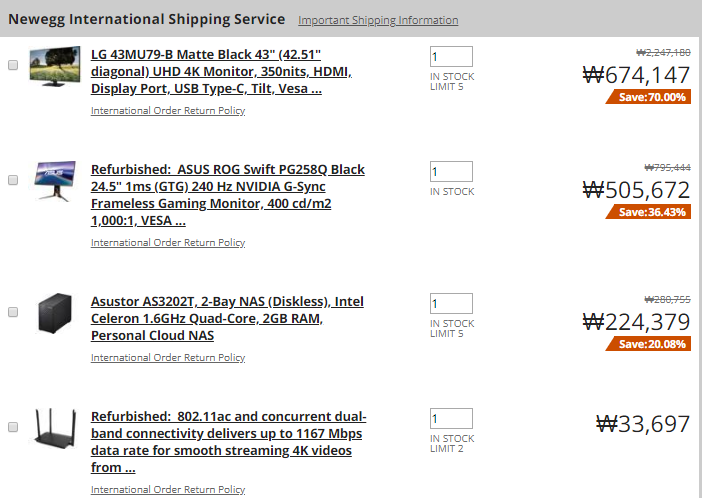Tick the Asustor AS3202T NAS checkbox
Image resolution: width=704 pixels, height=498 pixels.
pyautogui.click(x=13, y=312)
